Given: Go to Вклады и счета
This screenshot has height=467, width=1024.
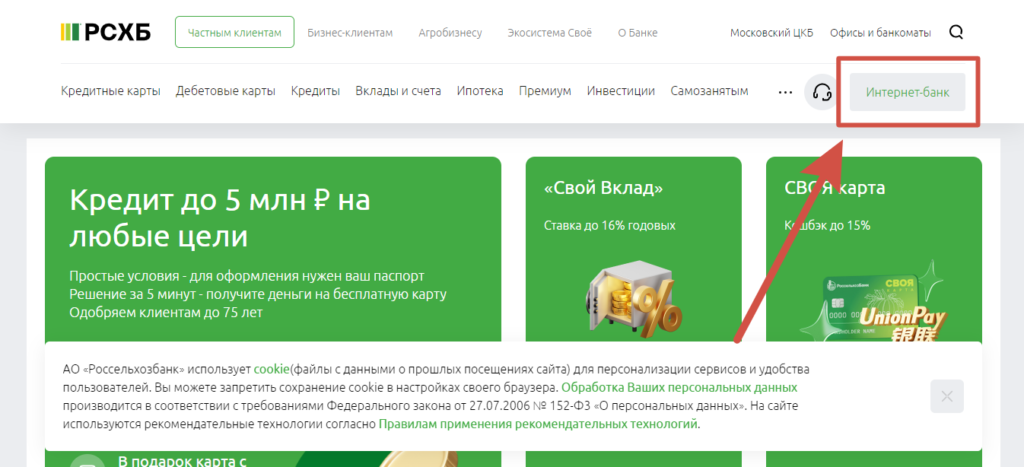Looking at the screenshot, I should click(398, 91).
